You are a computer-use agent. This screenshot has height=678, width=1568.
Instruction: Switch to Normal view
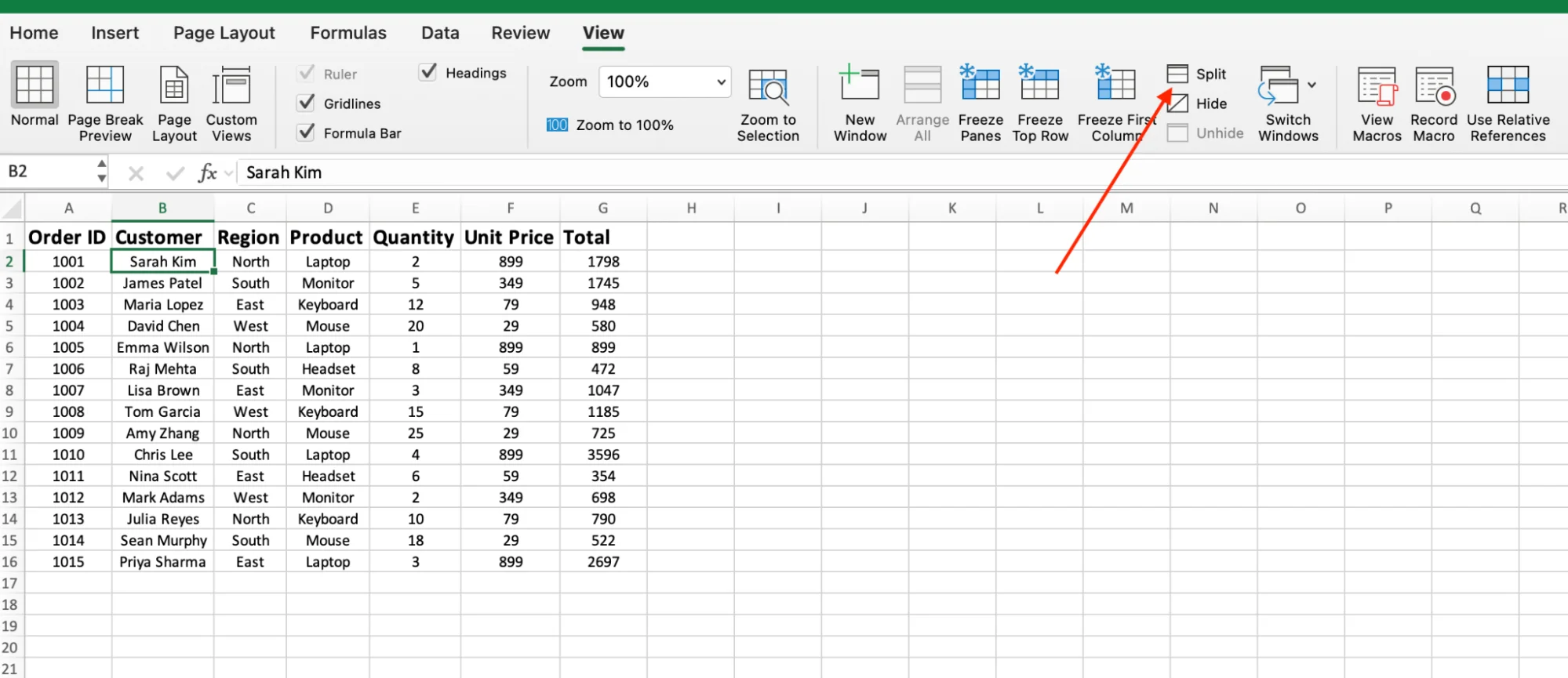(x=35, y=96)
